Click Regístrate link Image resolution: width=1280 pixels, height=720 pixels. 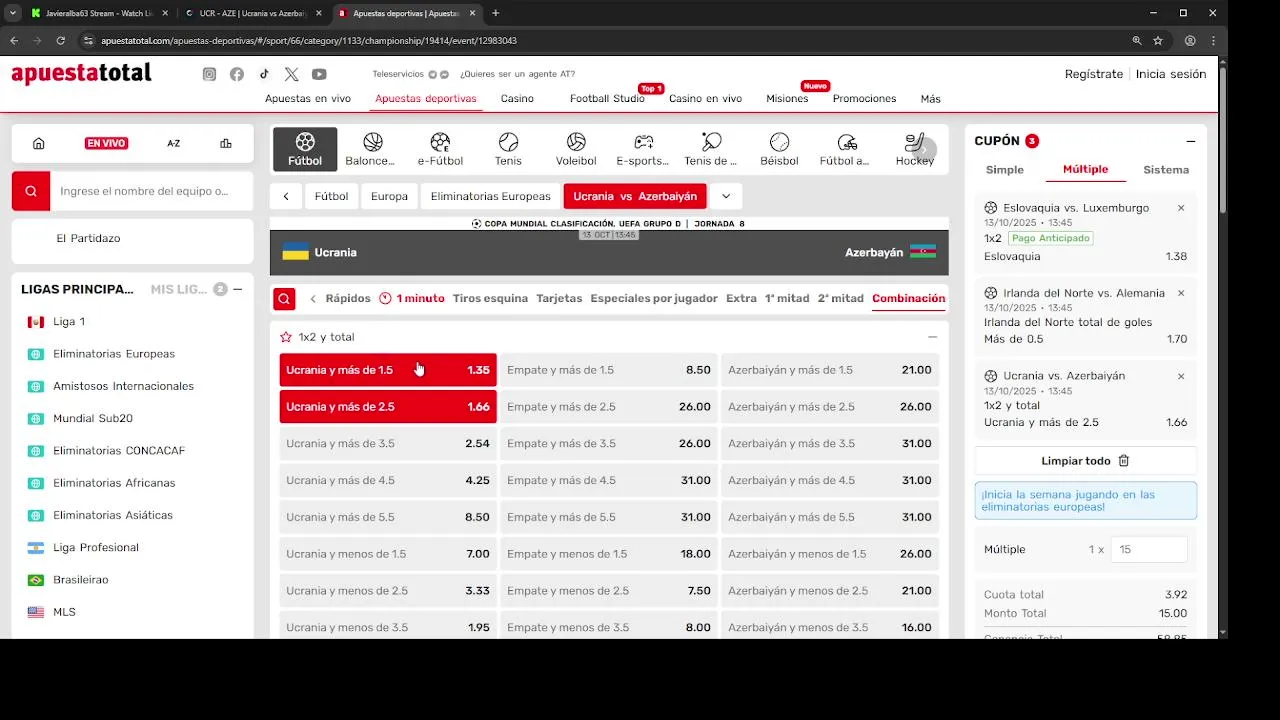click(1094, 74)
